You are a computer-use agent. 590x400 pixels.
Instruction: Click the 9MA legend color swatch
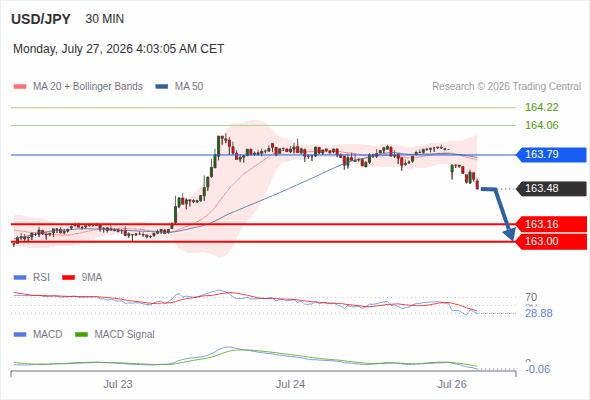point(68,278)
